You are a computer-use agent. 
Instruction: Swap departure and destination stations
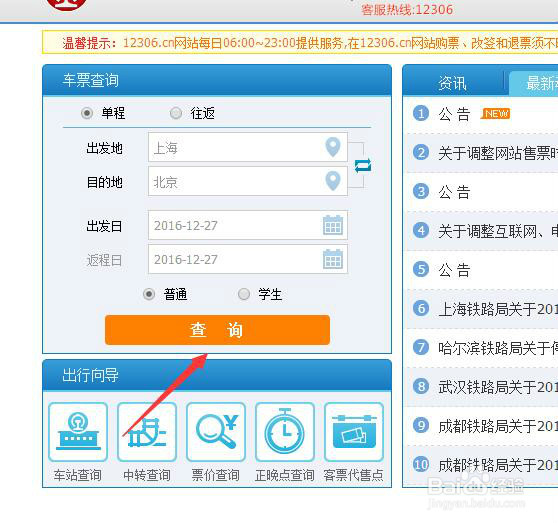tap(363, 165)
